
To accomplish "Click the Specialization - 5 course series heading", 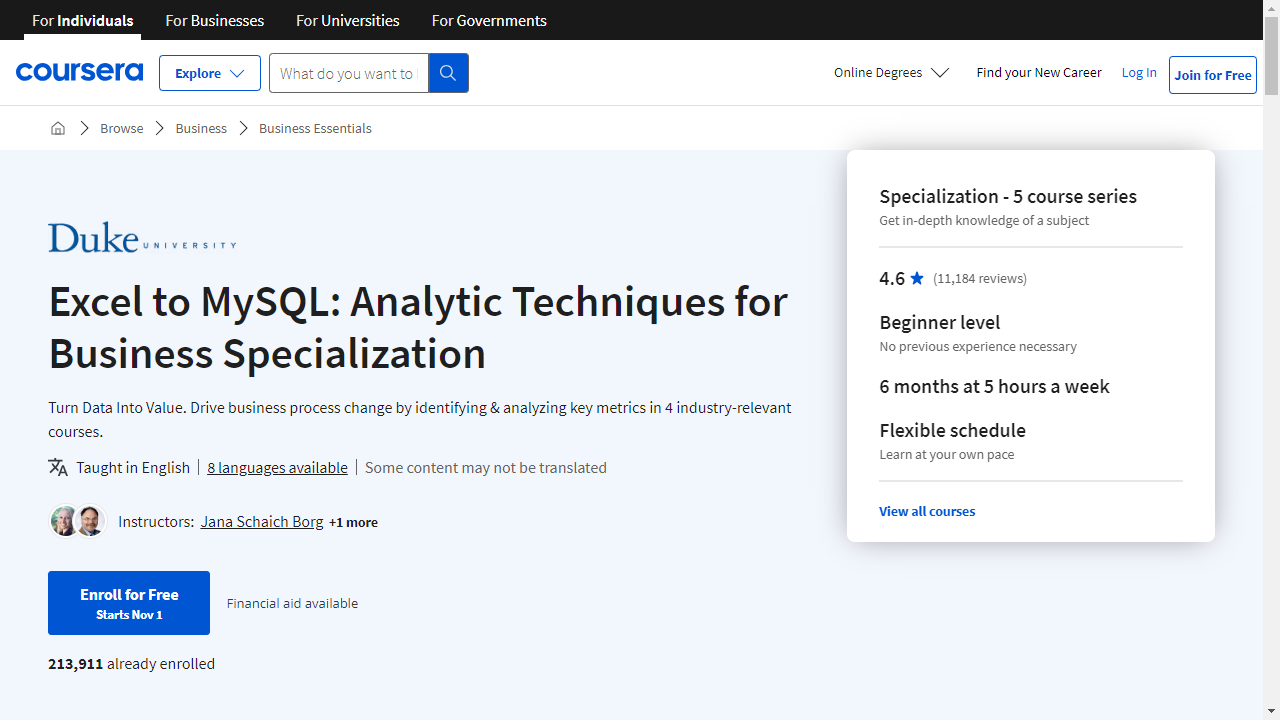I will pyautogui.click(x=1008, y=196).
